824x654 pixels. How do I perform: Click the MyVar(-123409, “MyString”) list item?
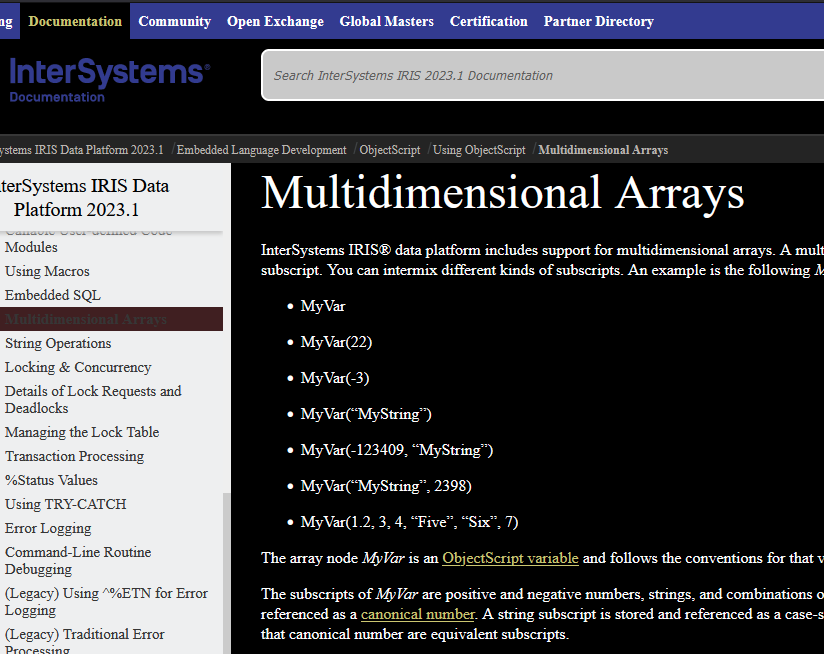pos(397,450)
